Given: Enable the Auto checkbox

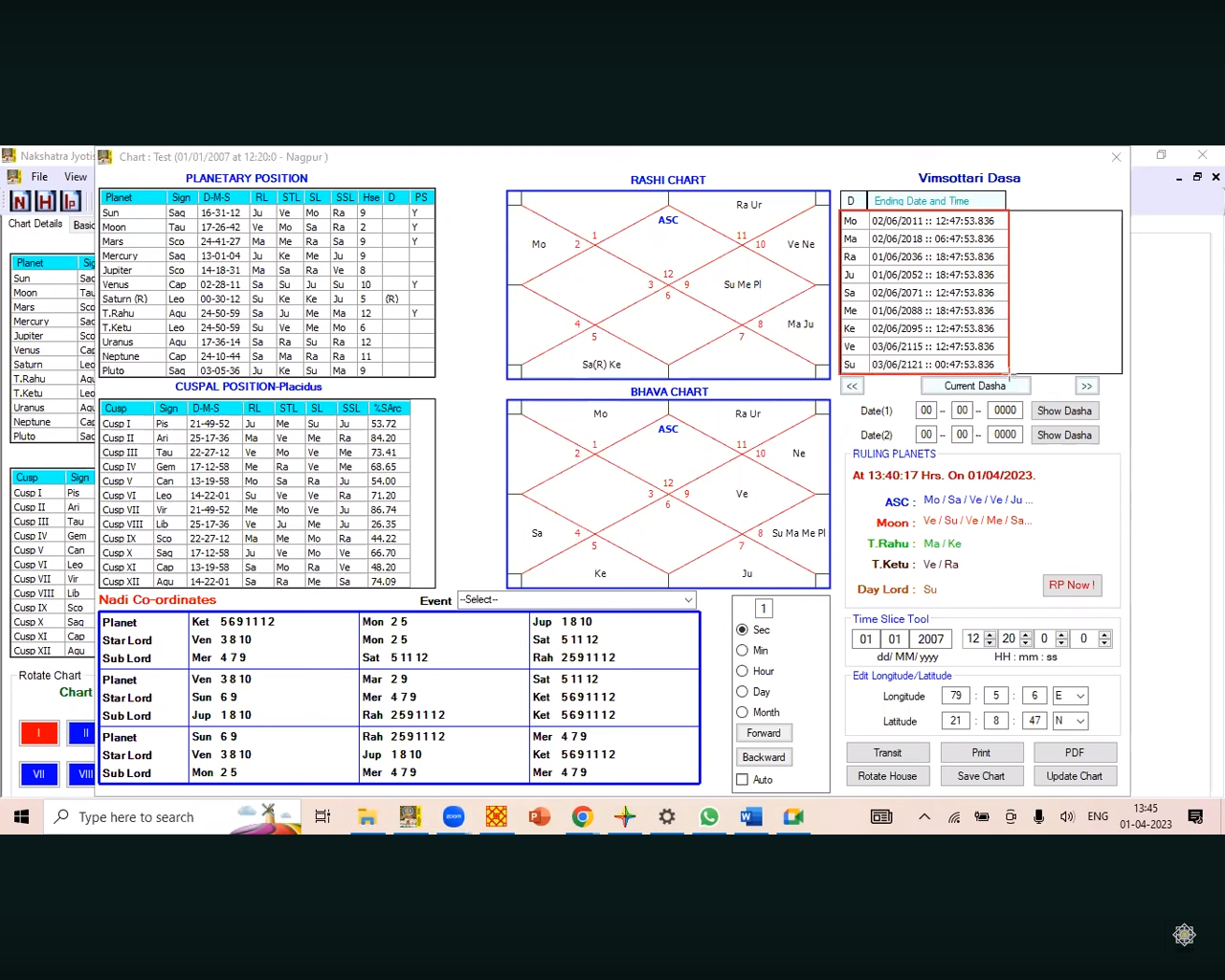Looking at the screenshot, I should 742,780.
